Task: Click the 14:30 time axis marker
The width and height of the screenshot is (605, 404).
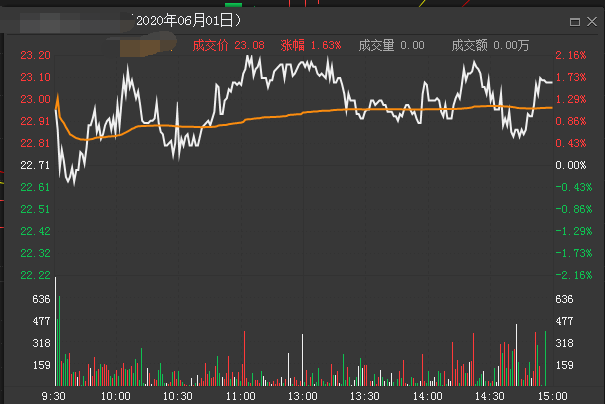Action: [x=489, y=396]
